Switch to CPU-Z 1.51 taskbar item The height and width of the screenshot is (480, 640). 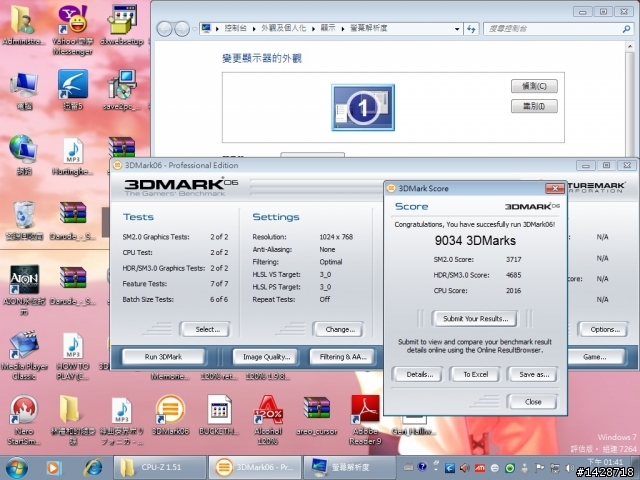pyautogui.click(x=159, y=467)
